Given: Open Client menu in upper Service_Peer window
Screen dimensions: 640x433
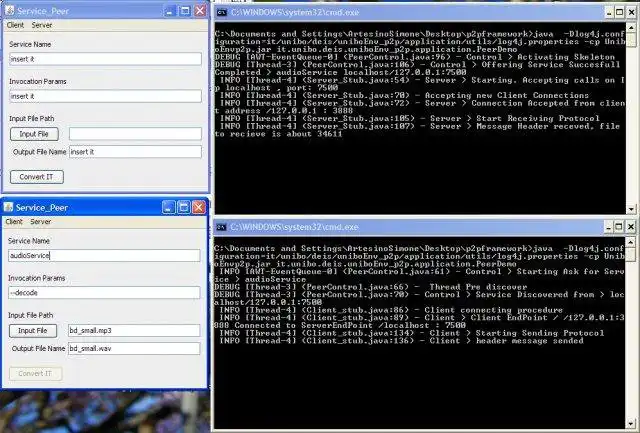Looking at the screenshot, I should click(15, 25).
